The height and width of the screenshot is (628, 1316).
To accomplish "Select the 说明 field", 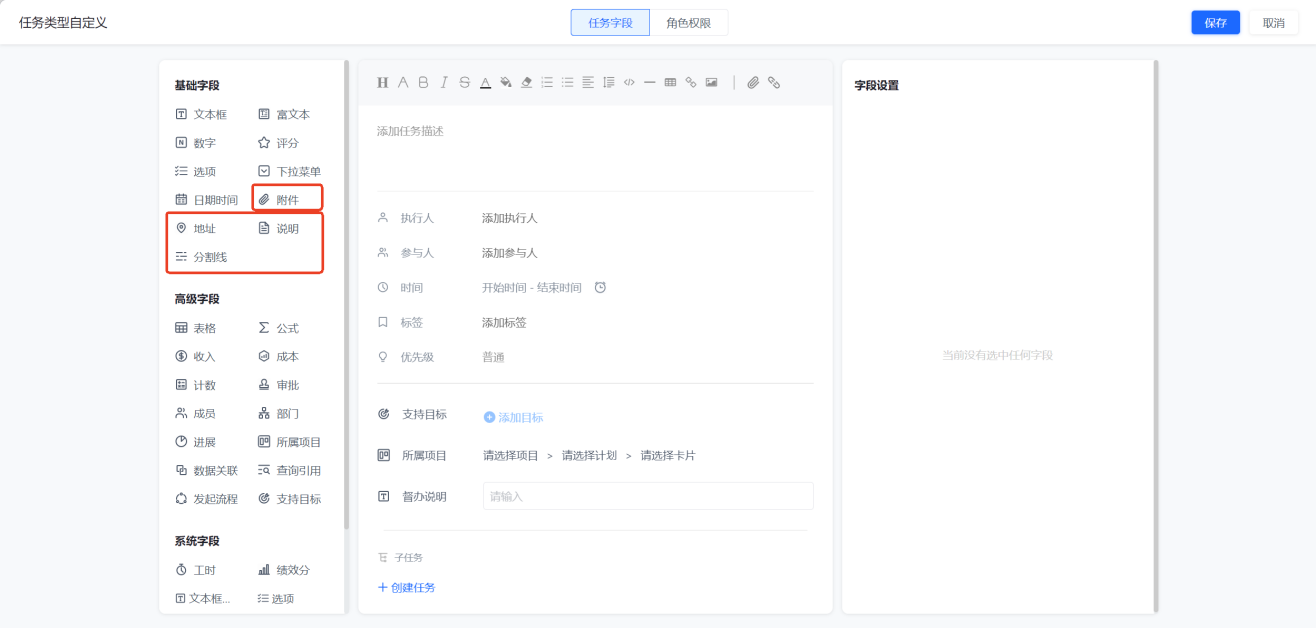I will pyautogui.click(x=279, y=229).
